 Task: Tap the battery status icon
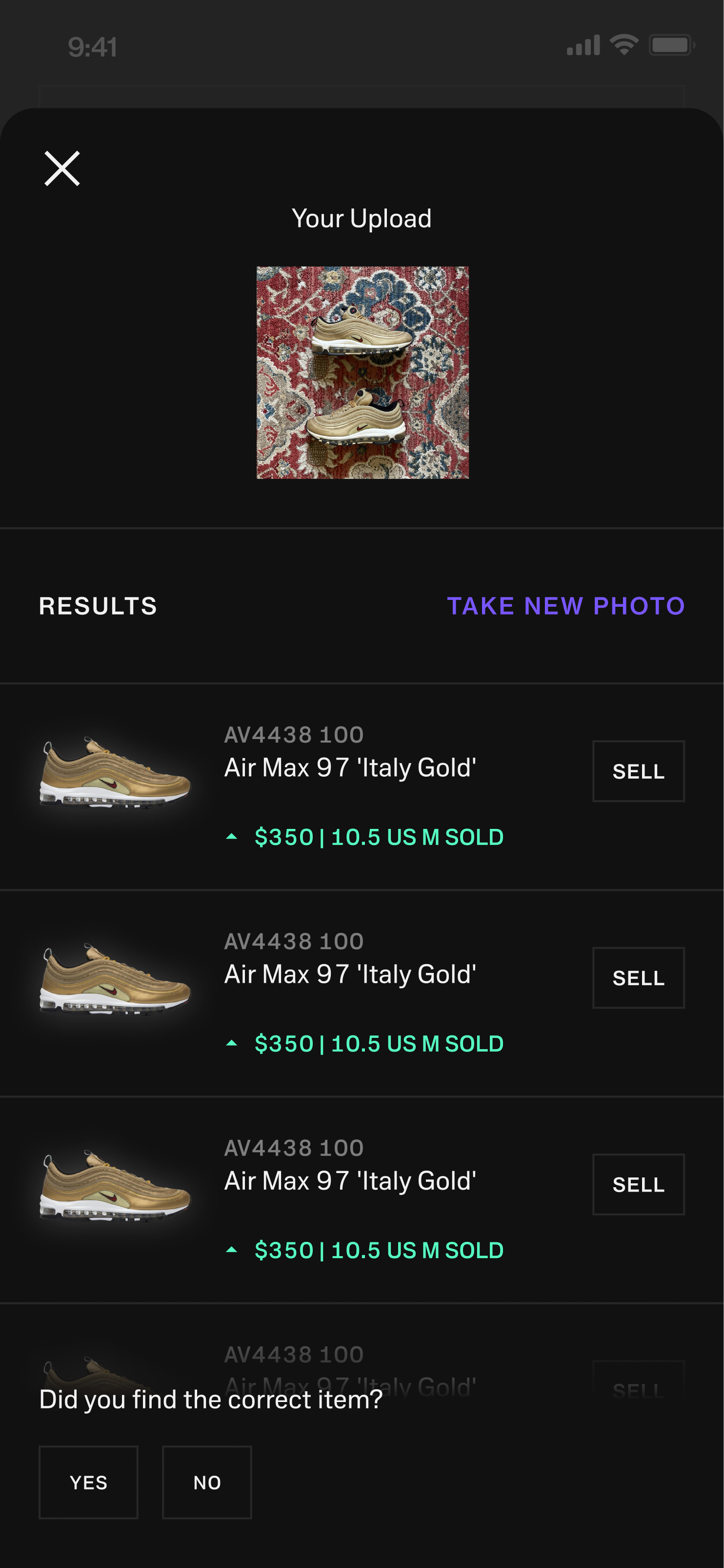tap(672, 45)
